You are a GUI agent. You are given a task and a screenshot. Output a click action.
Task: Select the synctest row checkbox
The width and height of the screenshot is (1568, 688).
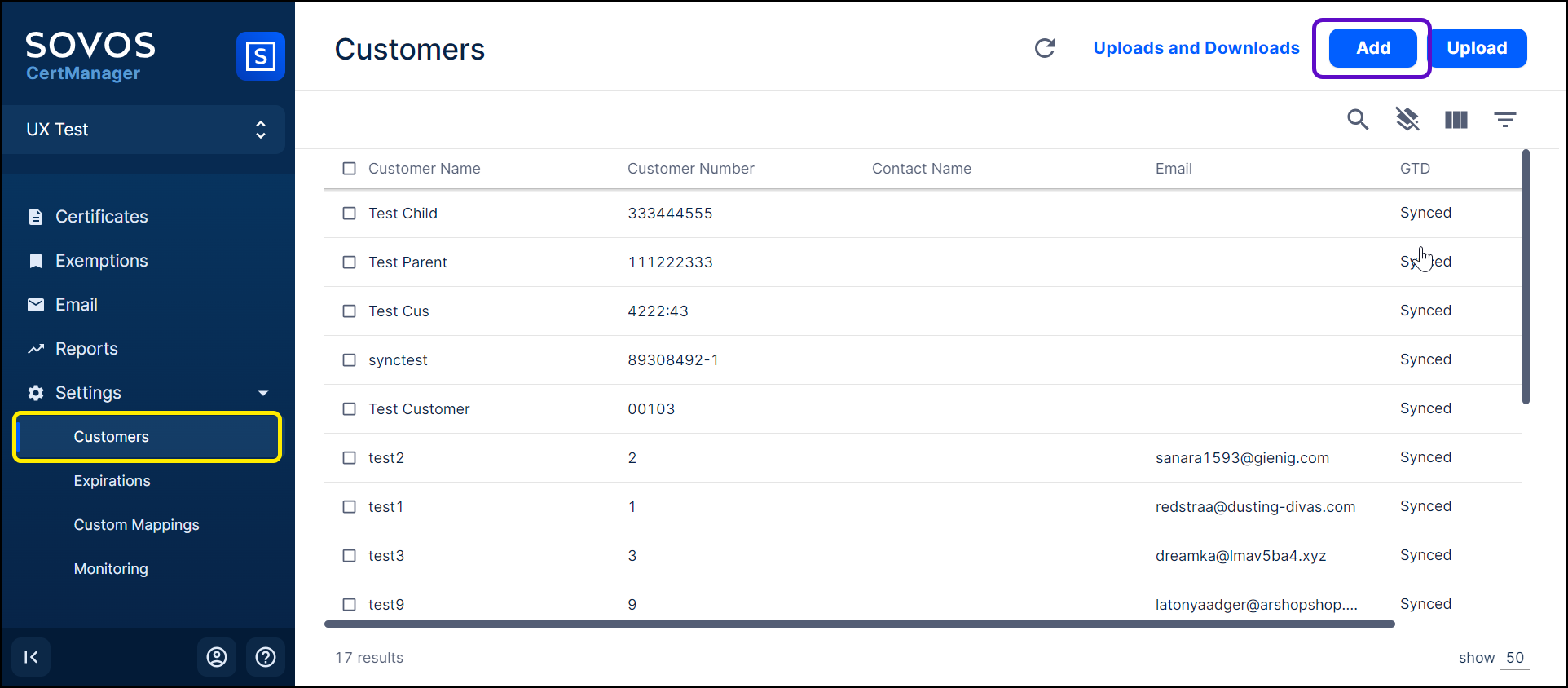pyautogui.click(x=350, y=360)
